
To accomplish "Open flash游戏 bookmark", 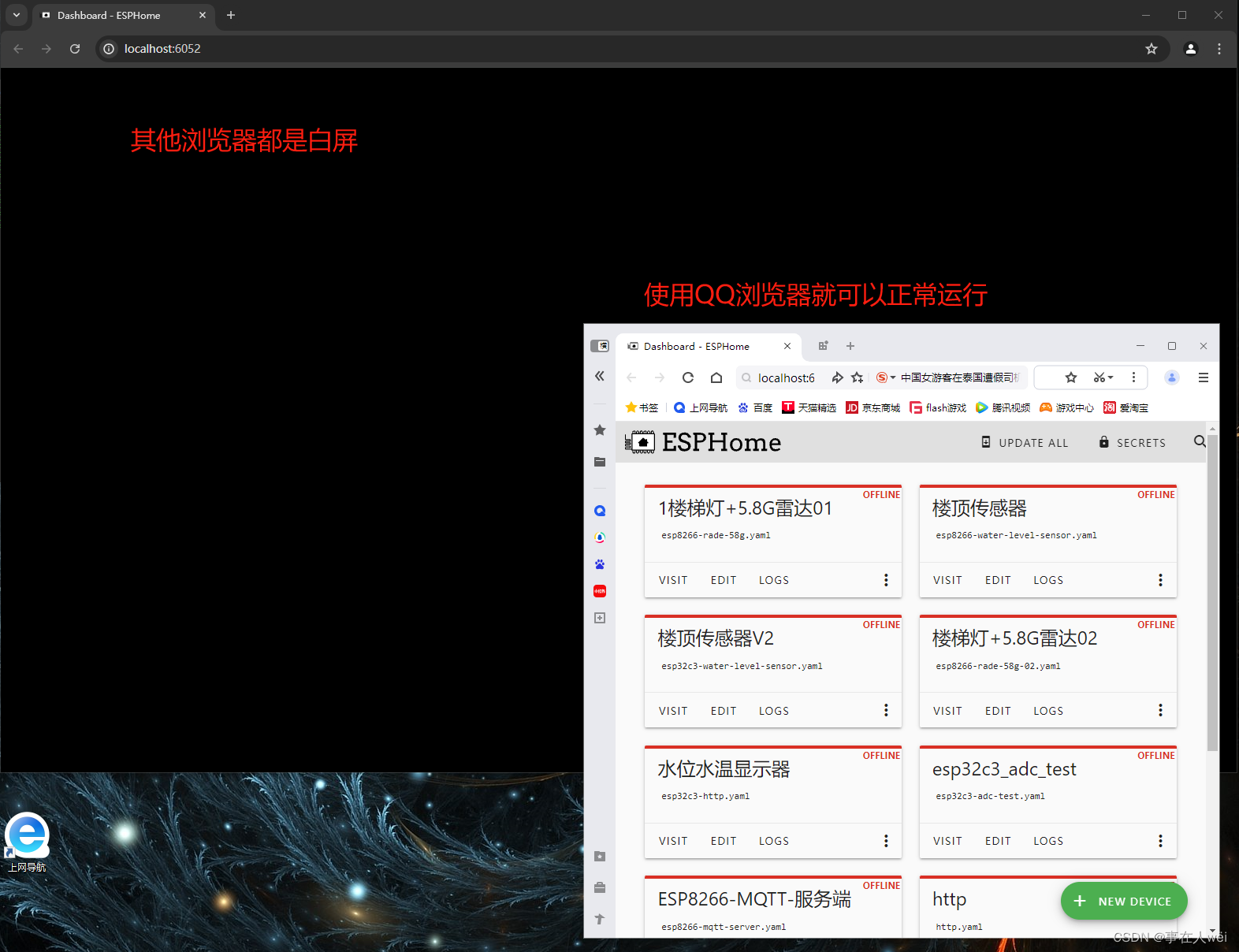I will (938, 407).
